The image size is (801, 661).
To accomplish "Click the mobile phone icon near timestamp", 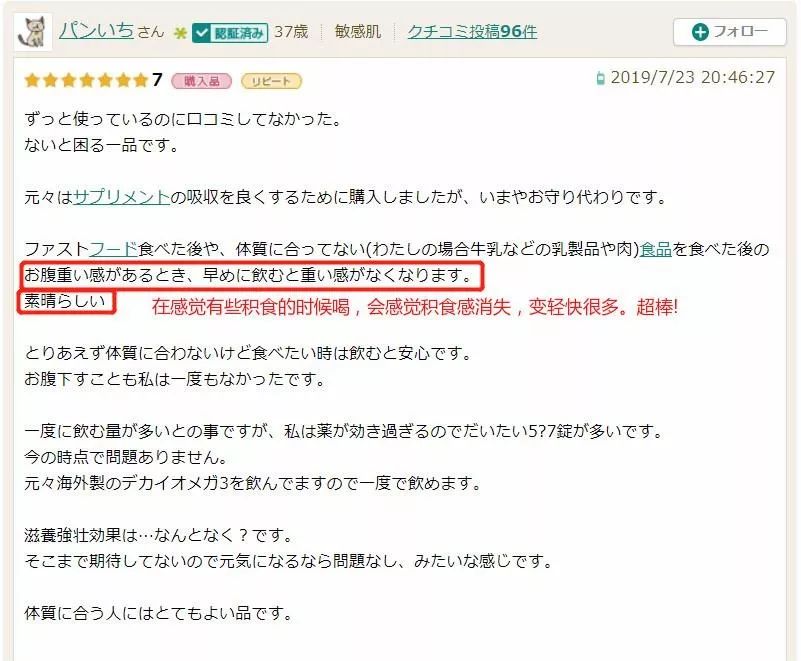I will click(601, 78).
